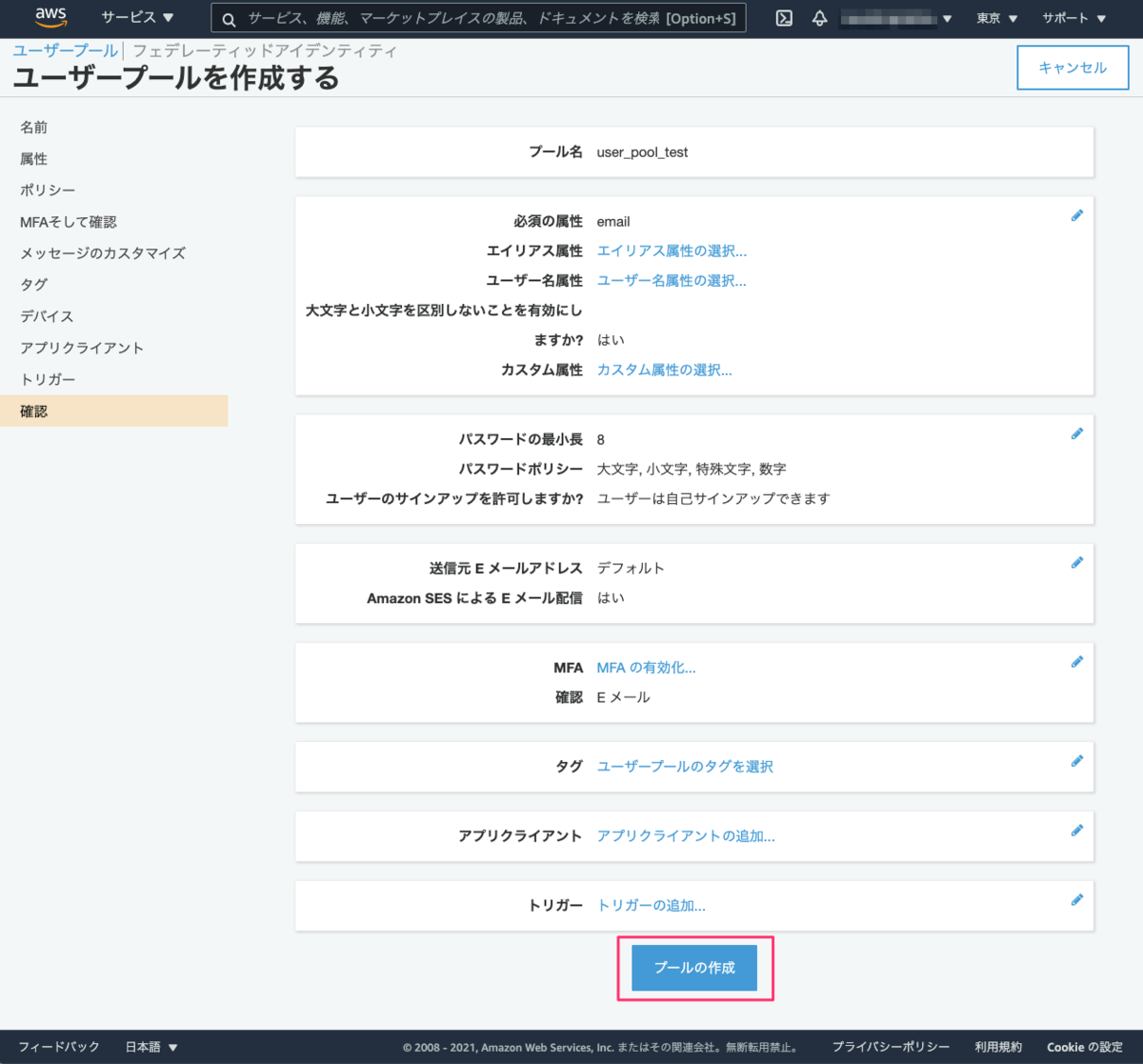Image resolution: width=1143 pixels, height=1064 pixels.
Task: Select ユーザーは自己サインアップできます text
Action: click(713, 498)
